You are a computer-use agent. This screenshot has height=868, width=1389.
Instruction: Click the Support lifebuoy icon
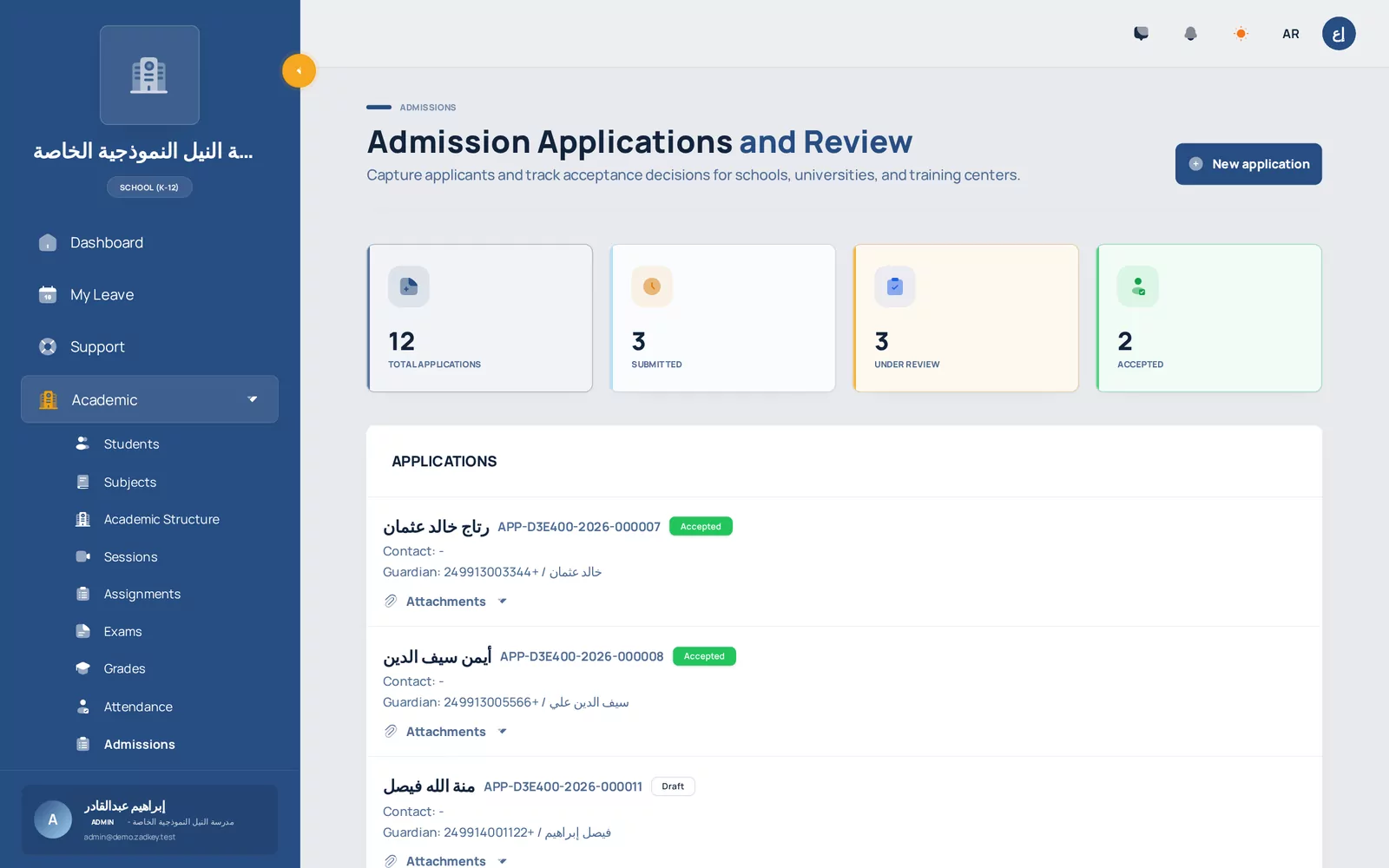tap(48, 347)
